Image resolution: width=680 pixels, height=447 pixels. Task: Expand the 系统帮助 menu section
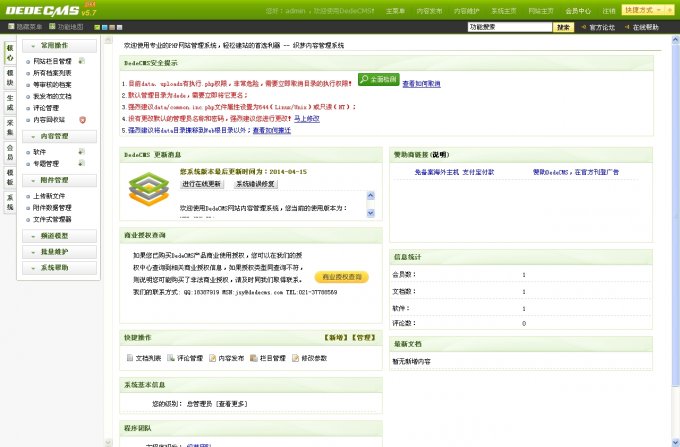[x=59, y=268]
